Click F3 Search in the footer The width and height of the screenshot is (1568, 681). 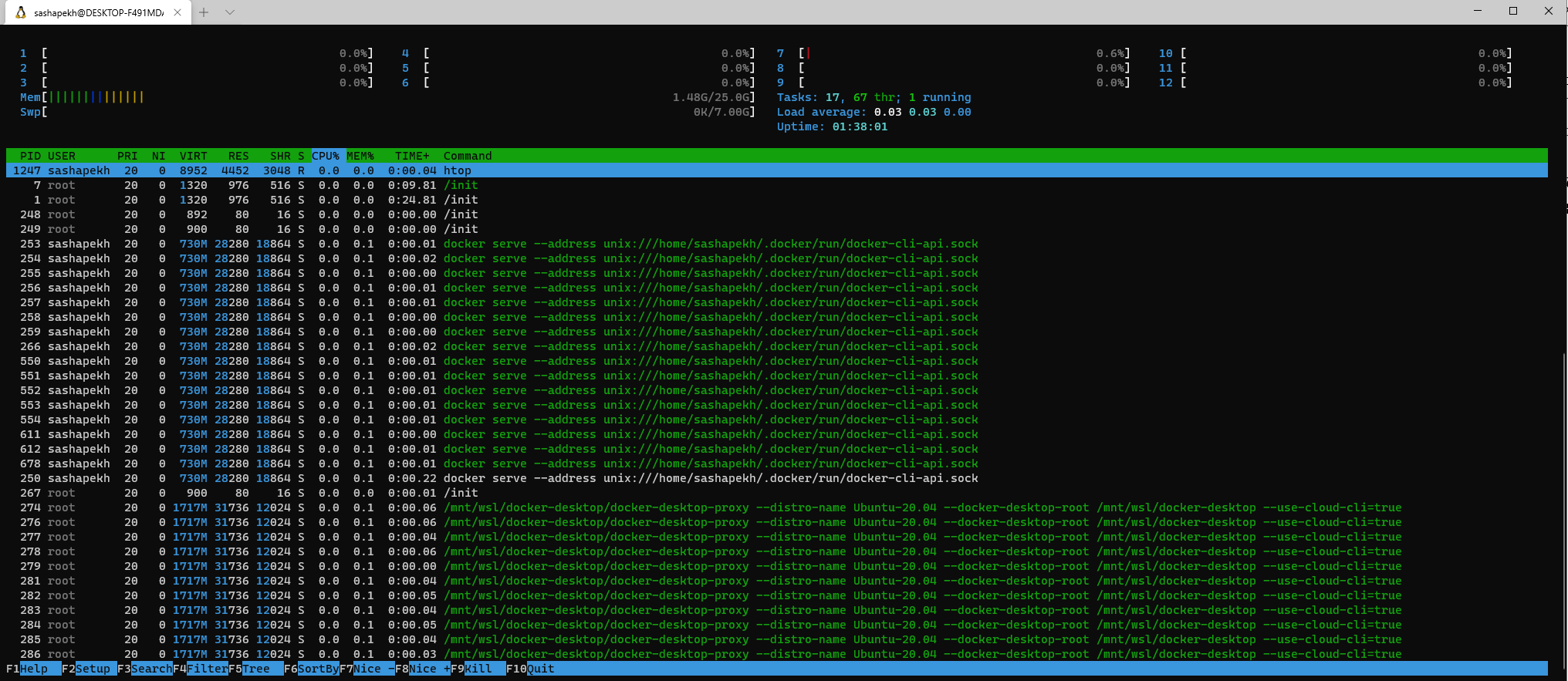(145, 669)
